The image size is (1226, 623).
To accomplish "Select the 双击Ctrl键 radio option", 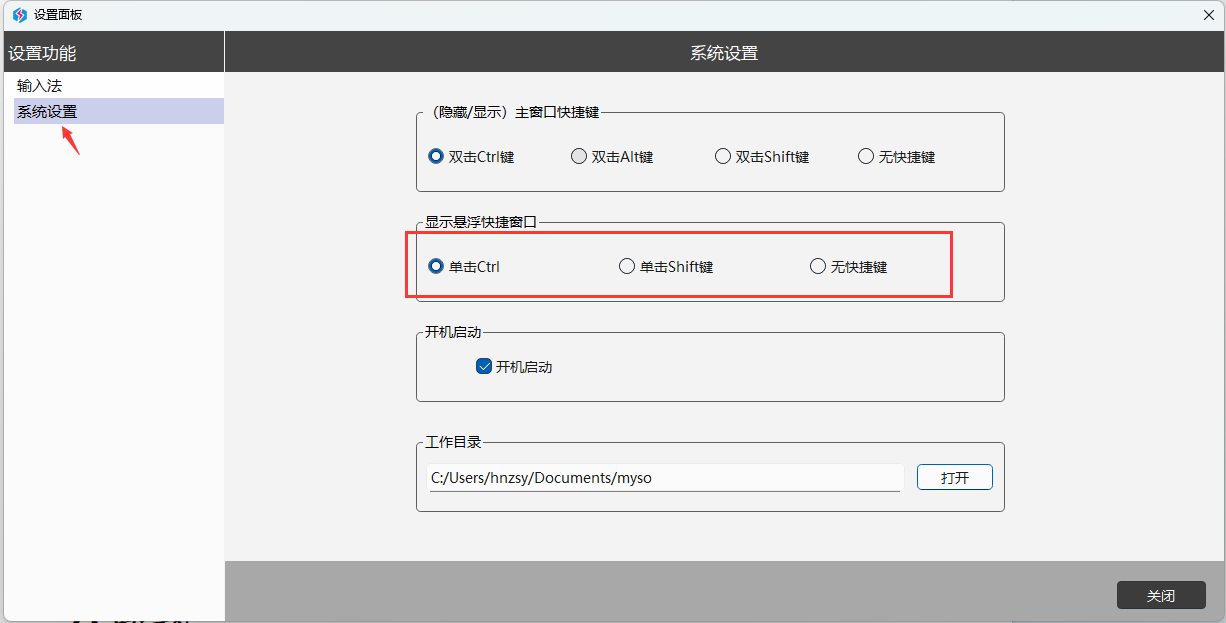I will point(436,156).
